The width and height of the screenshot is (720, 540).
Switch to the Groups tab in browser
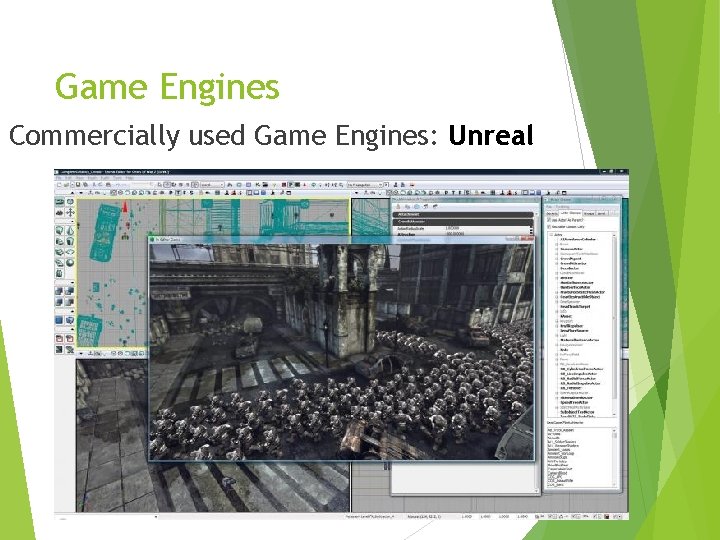[x=589, y=214]
